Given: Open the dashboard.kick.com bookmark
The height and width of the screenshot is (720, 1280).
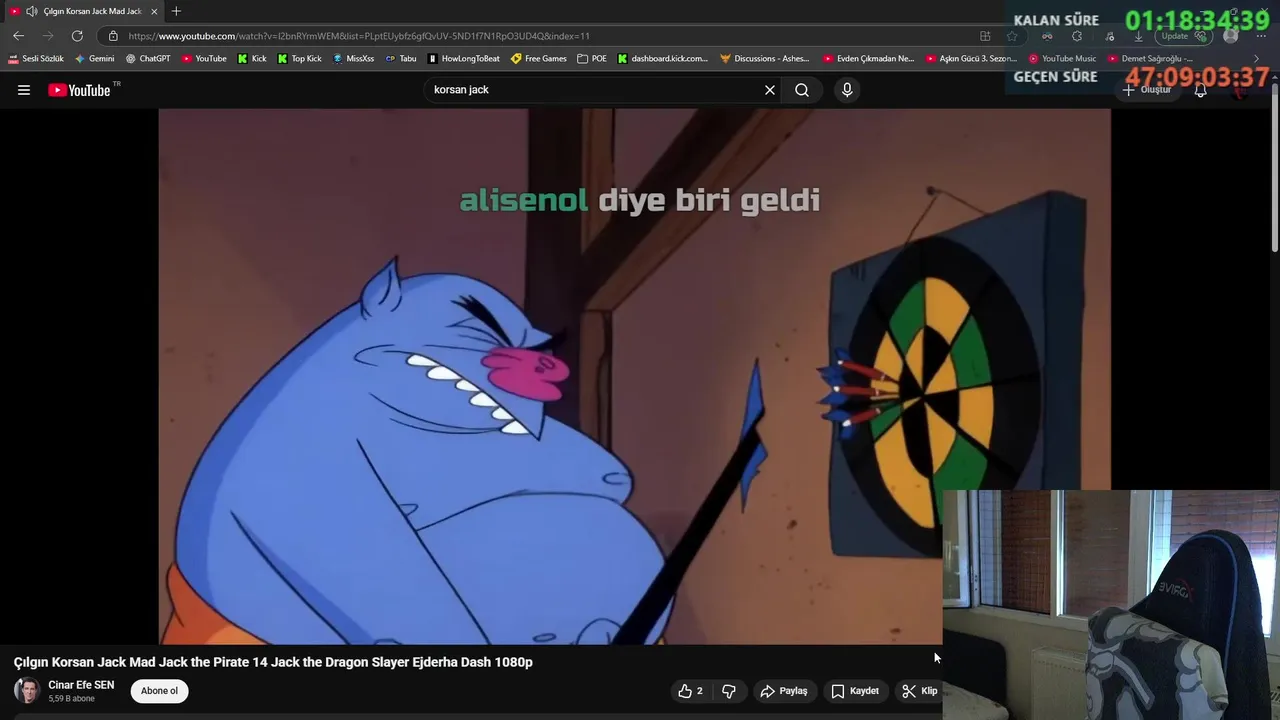Looking at the screenshot, I should [x=663, y=59].
